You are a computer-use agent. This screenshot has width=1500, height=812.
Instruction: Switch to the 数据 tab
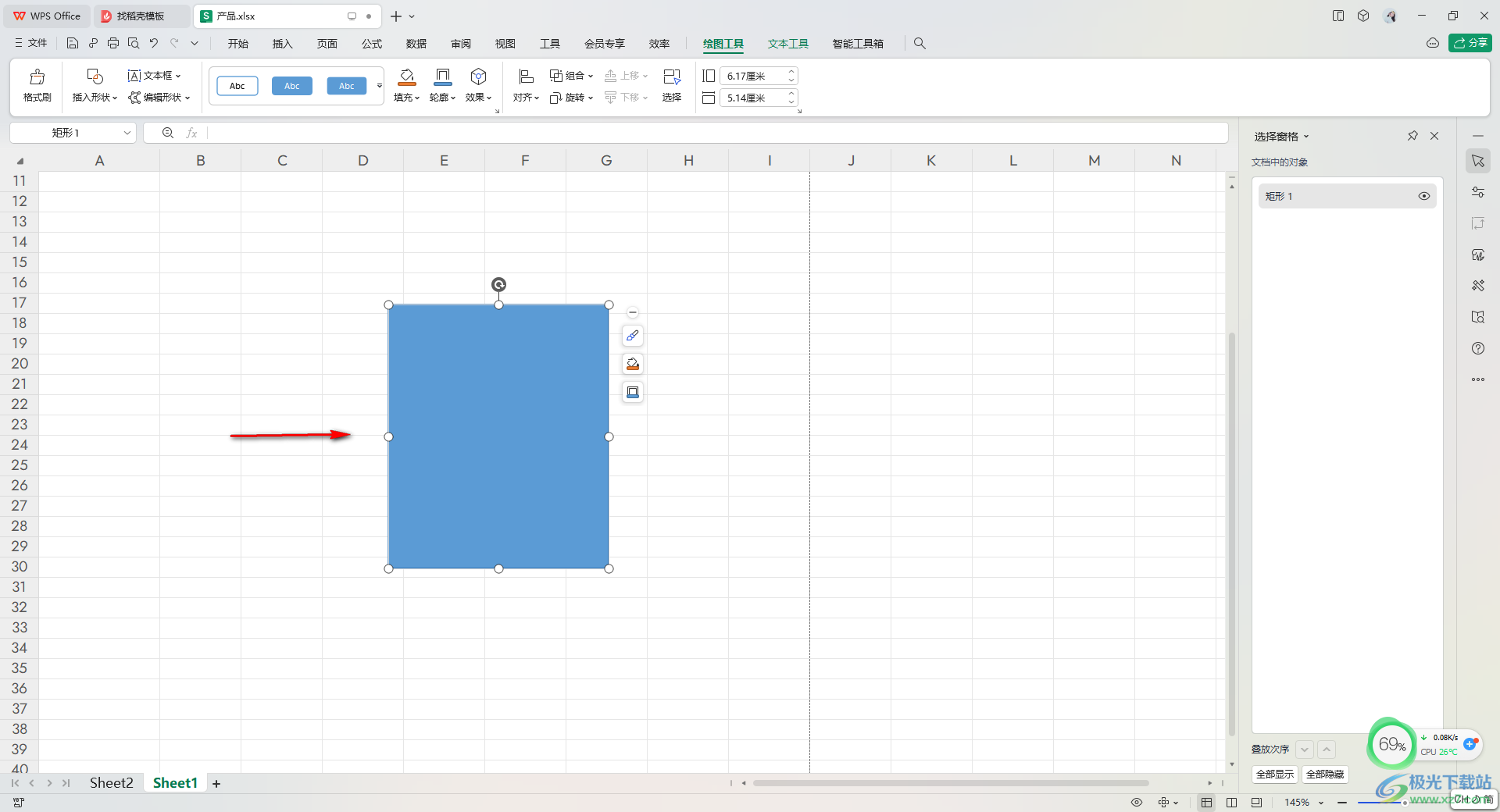point(416,44)
